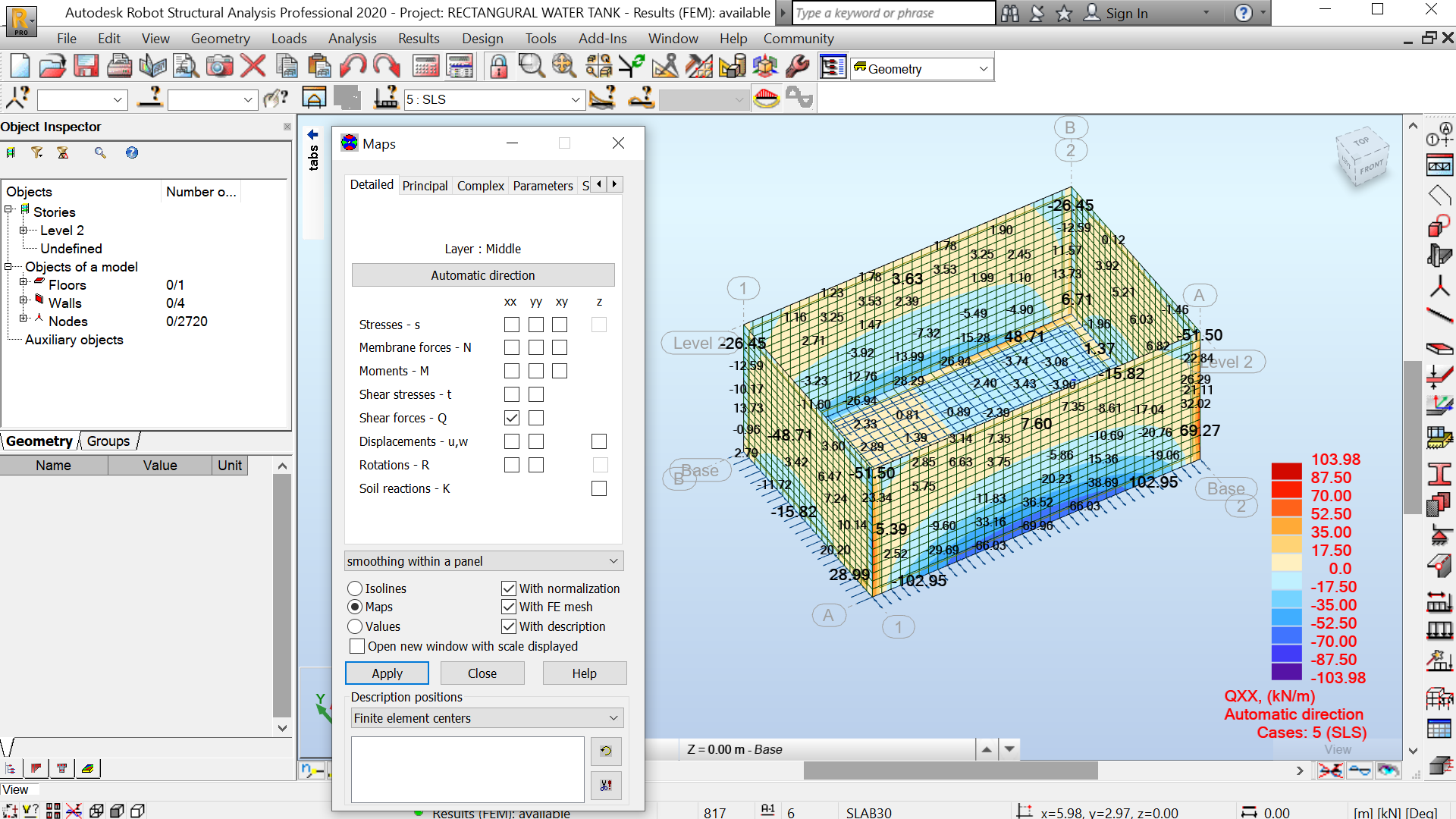Click the Print toolbar icon

pyautogui.click(x=119, y=67)
